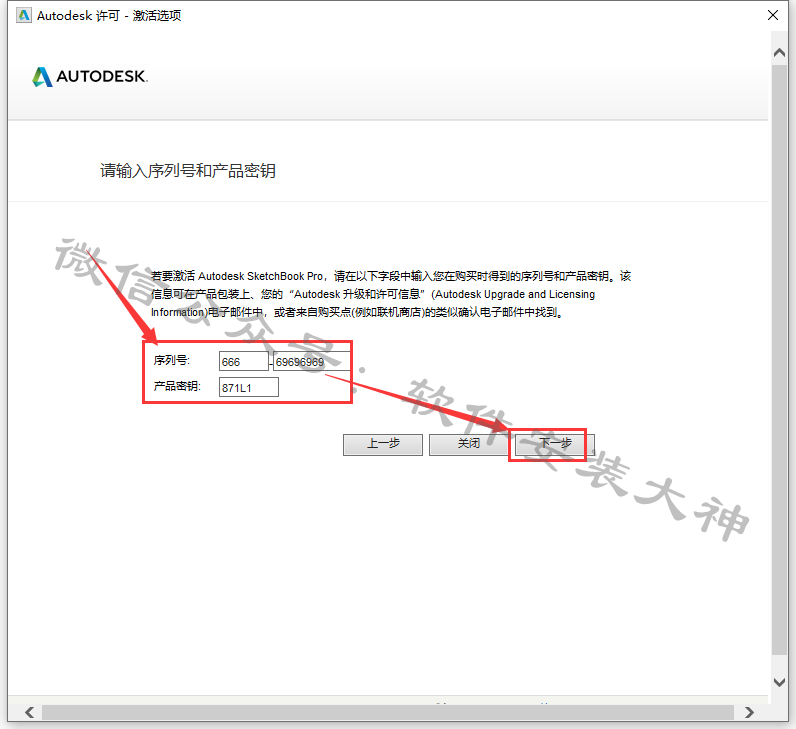The width and height of the screenshot is (796, 729).
Task: Click the 下一步 (Next) button
Action: [x=553, y=444]
